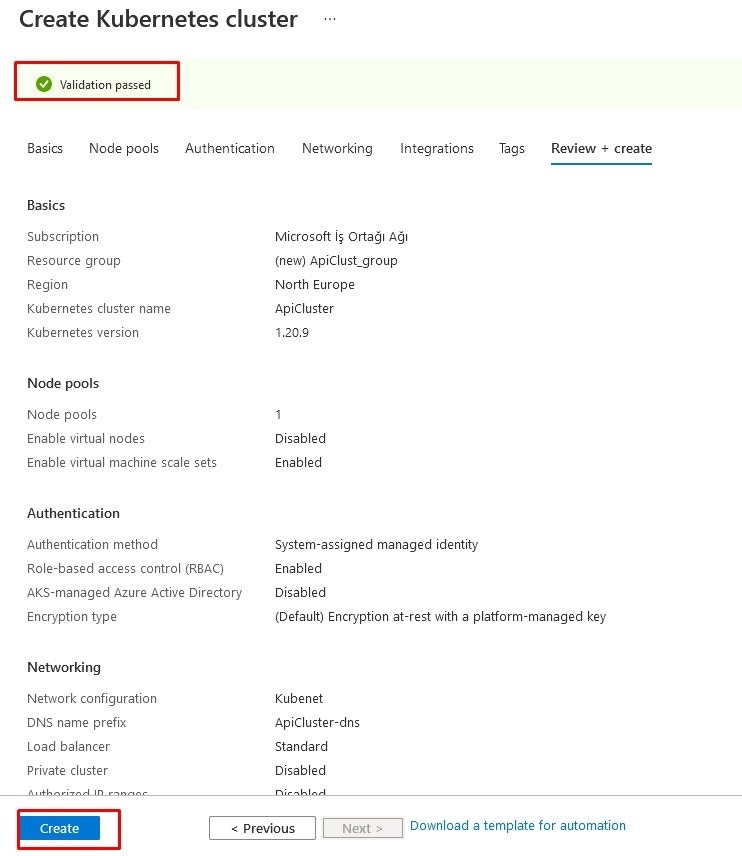Switch to the Integrations tab
The image size is (742, 856).
tap(436, 148)
